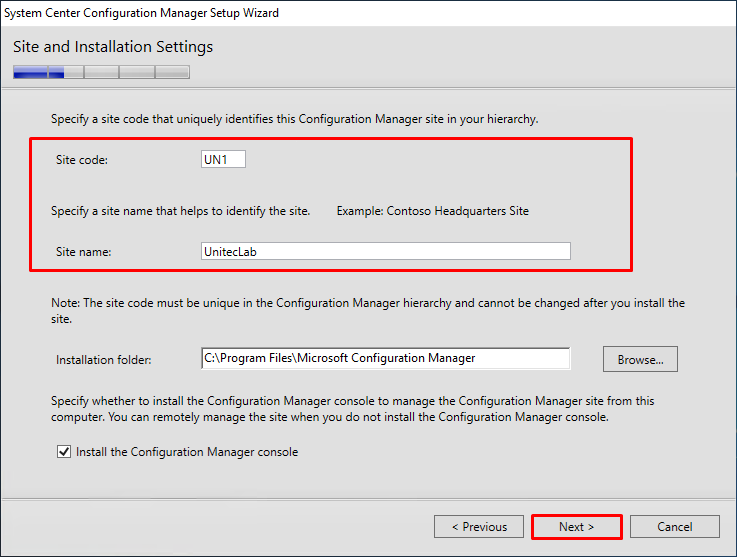Viewport: 737px width, 557px height.
Task: Click the 'Site code:' label
Action: (82, 160)
